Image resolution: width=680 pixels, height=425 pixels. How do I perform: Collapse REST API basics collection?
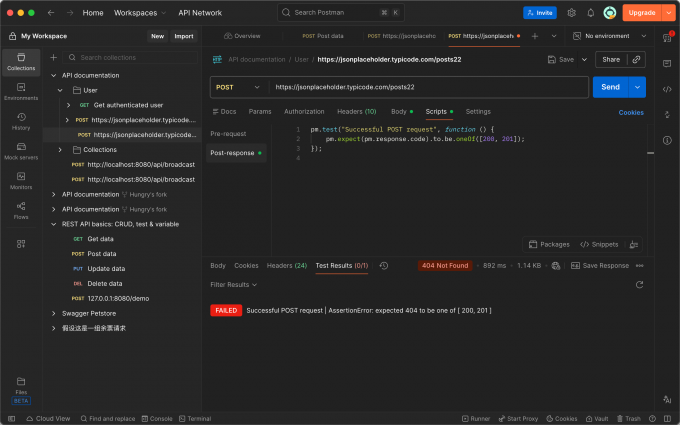[53, 224]
